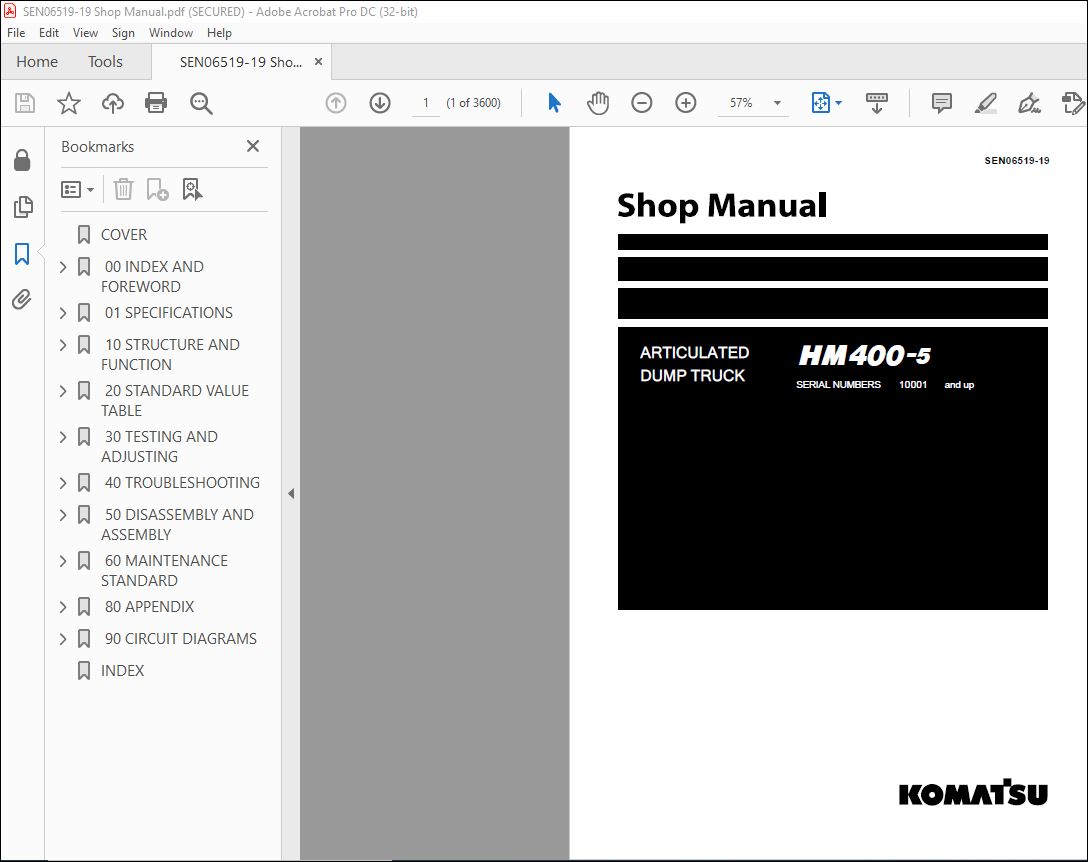Close the SEN06519-19 document tab
Image resolution: width=1088 pixels, height=862 pixels.
tap(318, 62)
